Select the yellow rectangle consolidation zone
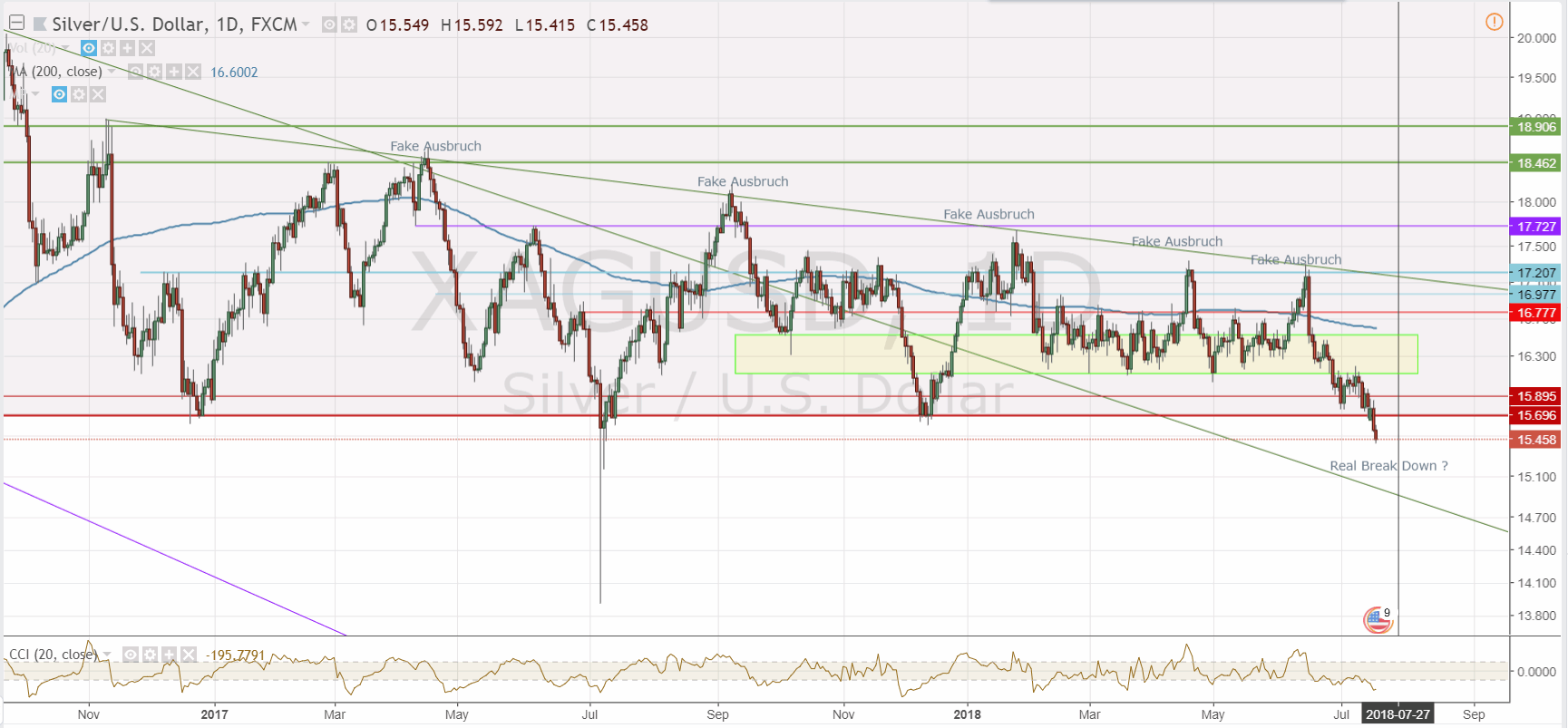This screenshot has width=1568, height=728. (x=1076, y=354)
